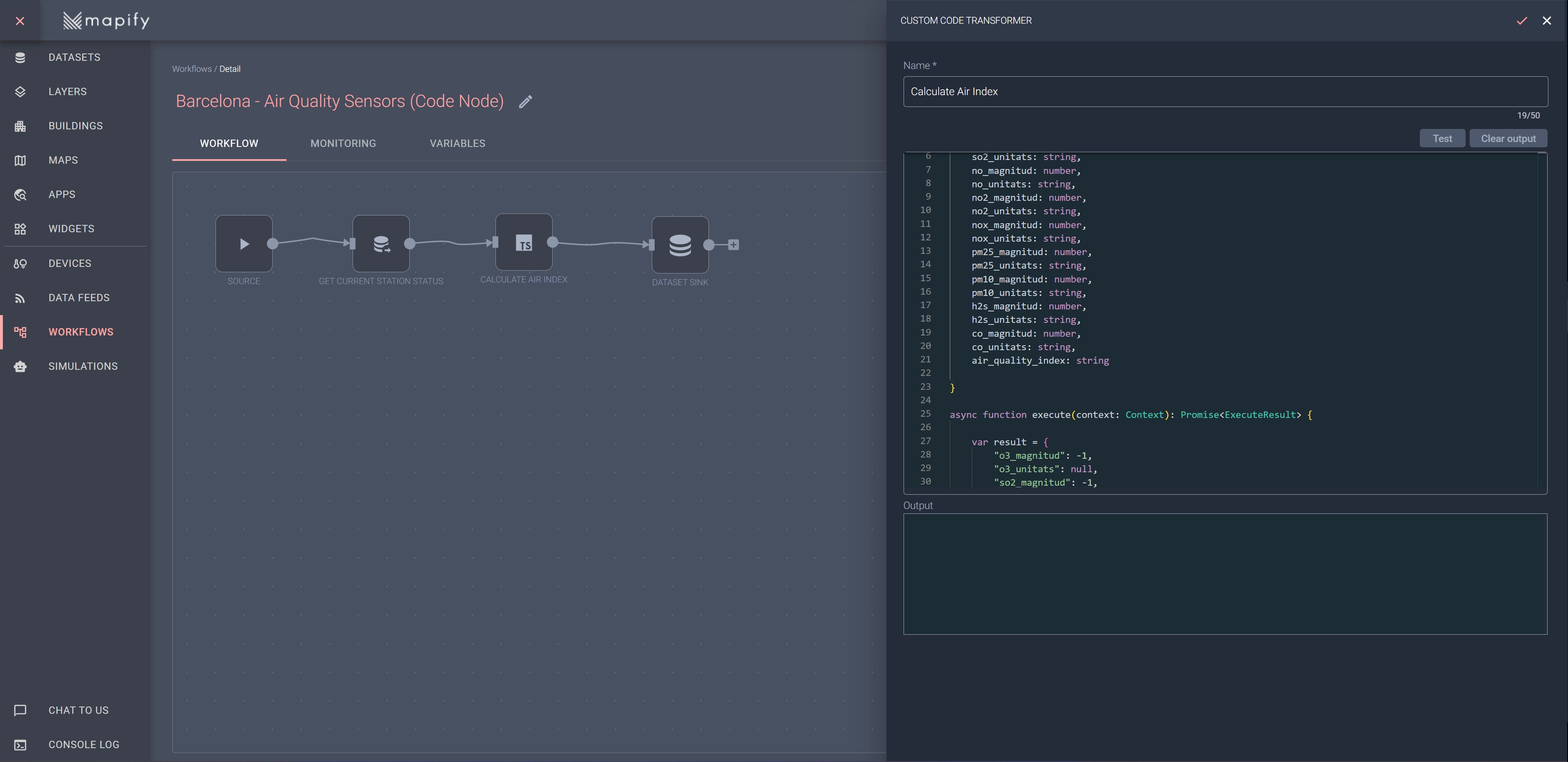Edit workflow title with pencil icon

(x=525, y=102)
